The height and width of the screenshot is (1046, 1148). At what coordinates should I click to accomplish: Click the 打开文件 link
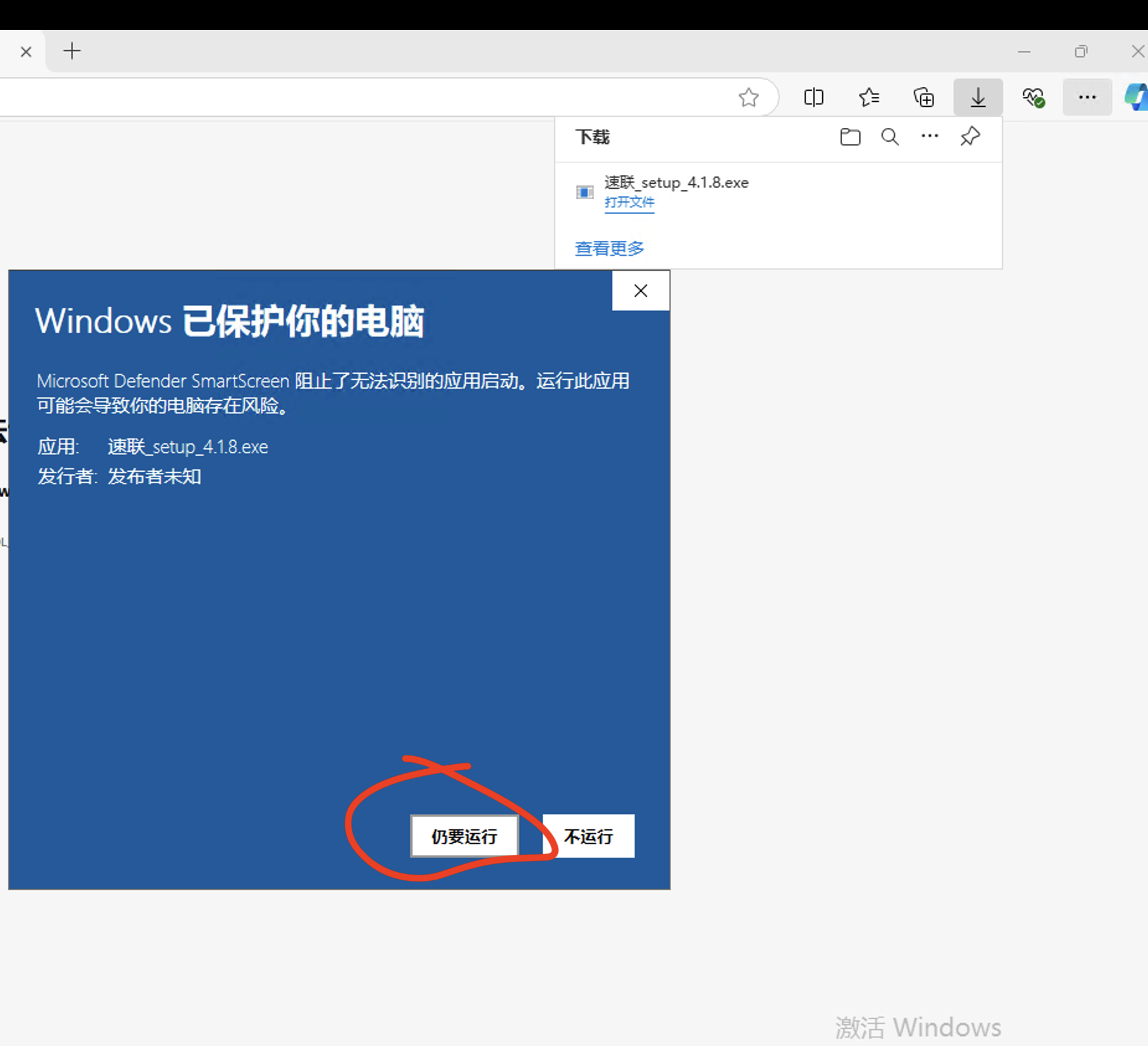(x=629, y=202)
